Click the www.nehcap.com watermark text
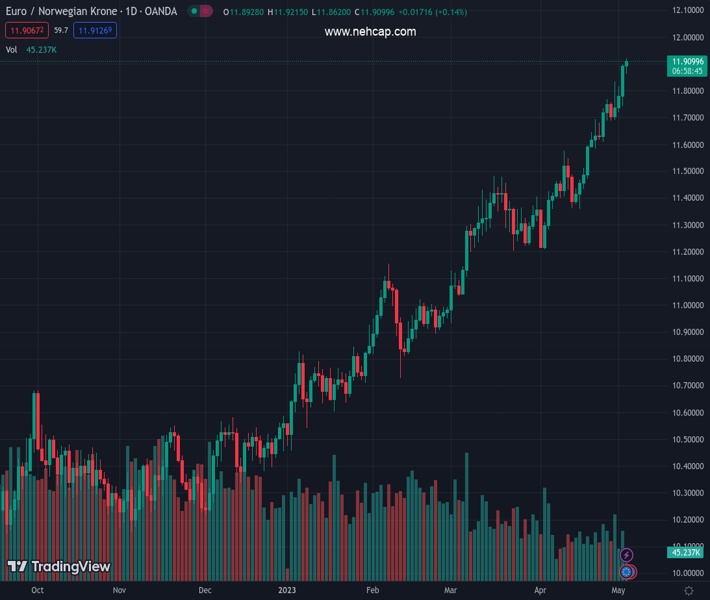This screenshot has width=710, height=600. pos(370,32)
